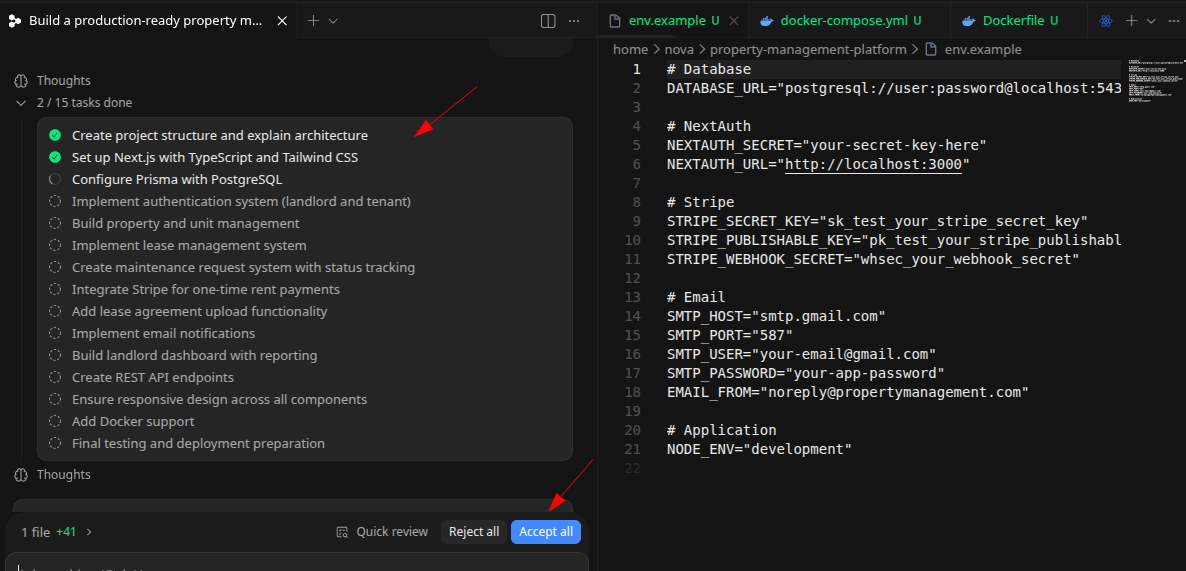
Task: Click the plus icon to start new chat
Action: pyautogui.click(x=314, y=21)
